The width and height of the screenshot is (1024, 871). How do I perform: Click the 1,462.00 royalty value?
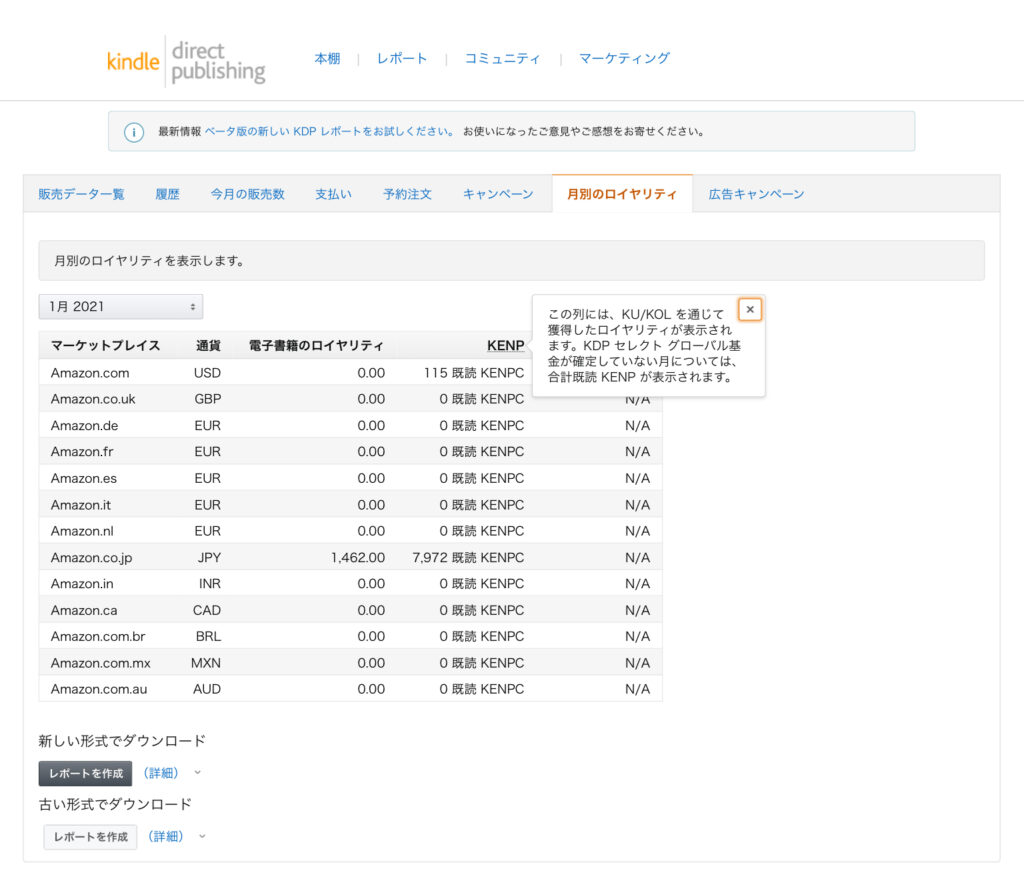coord(358,558)
